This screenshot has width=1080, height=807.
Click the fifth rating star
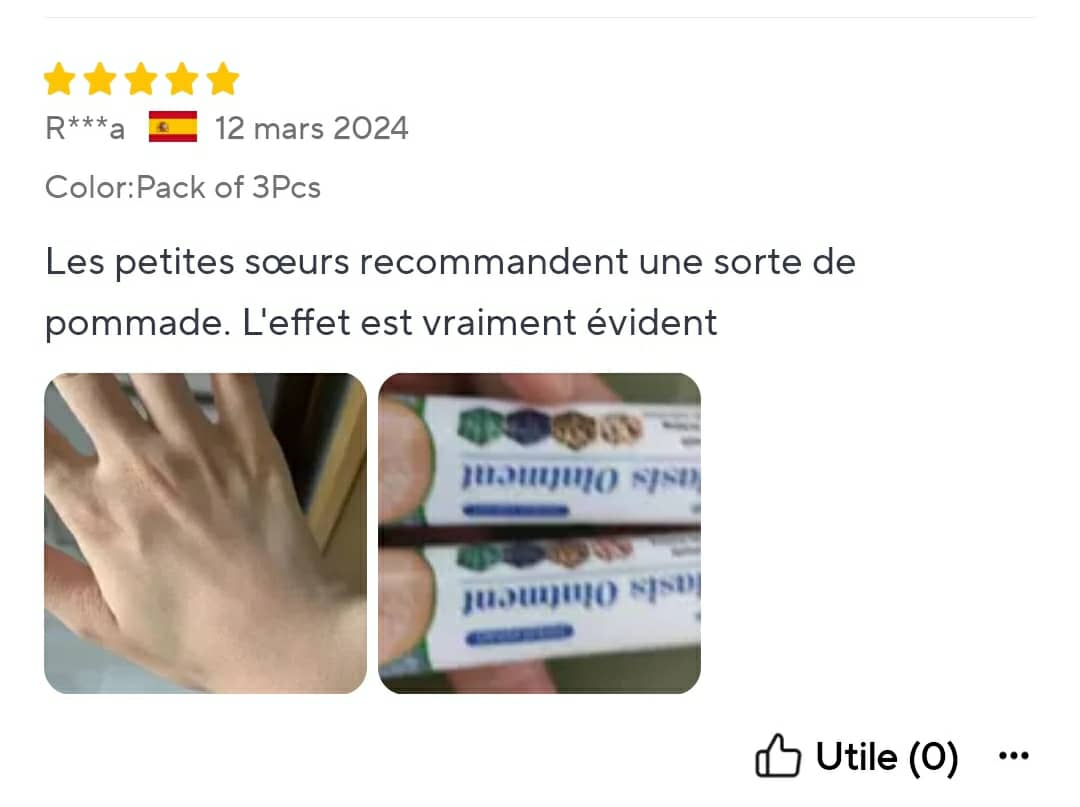click(223, 78)
